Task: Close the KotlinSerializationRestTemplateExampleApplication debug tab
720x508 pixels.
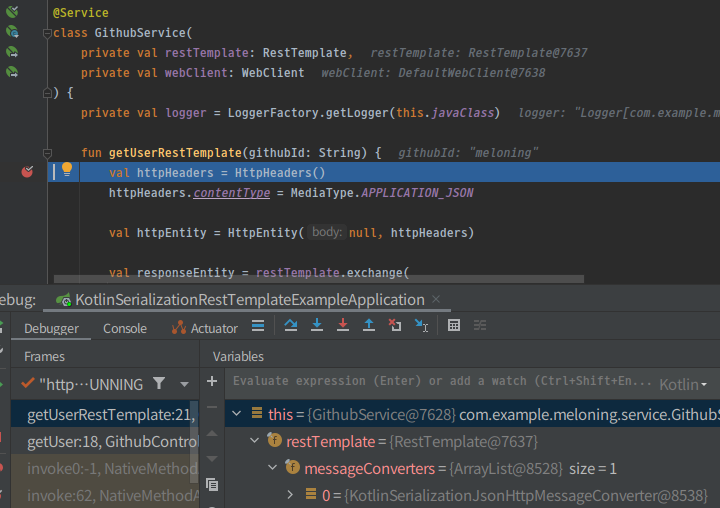Action: 436,299
